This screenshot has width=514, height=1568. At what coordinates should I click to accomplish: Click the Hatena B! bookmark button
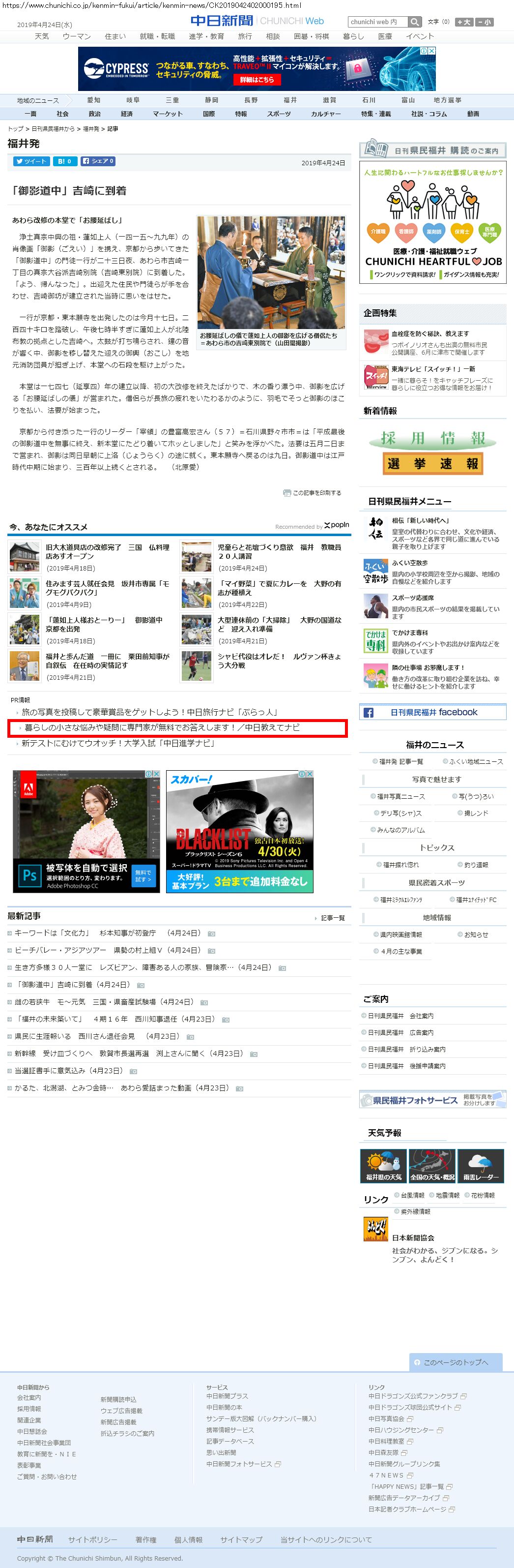click(x=64, y=161)
